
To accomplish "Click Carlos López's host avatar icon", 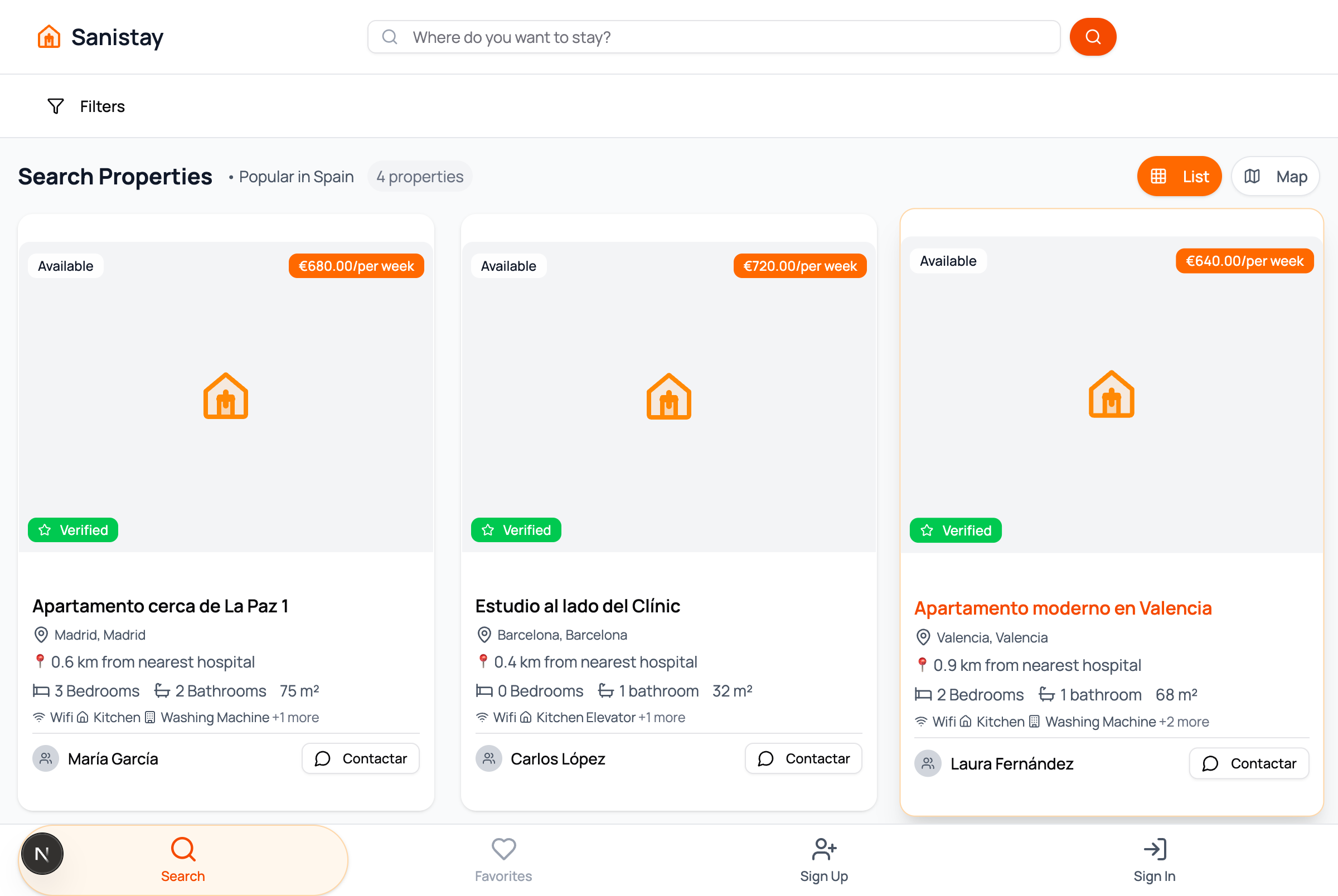I will click(489, 759).
